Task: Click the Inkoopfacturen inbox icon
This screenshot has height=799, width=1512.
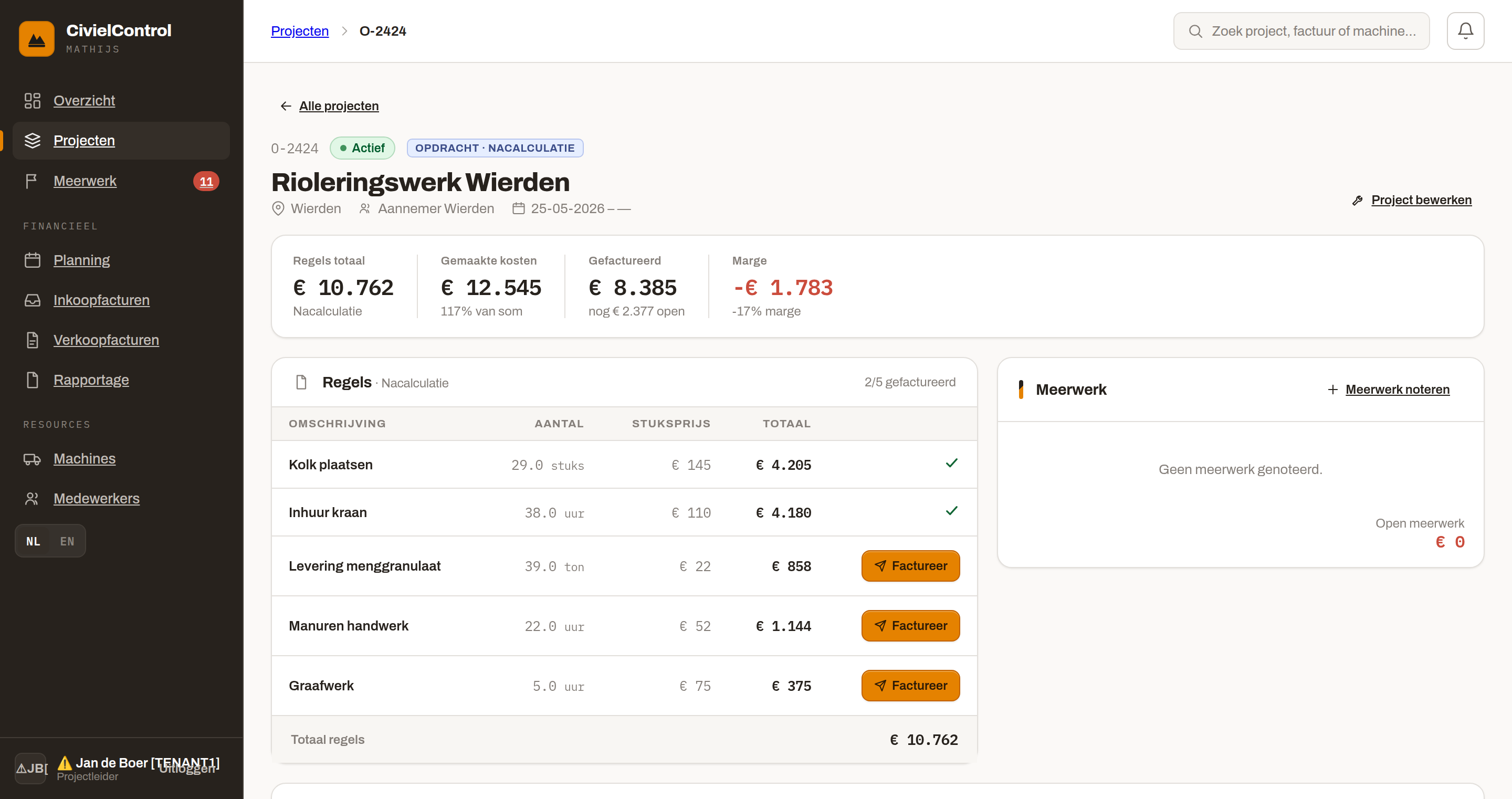Action: pos(32,300)
